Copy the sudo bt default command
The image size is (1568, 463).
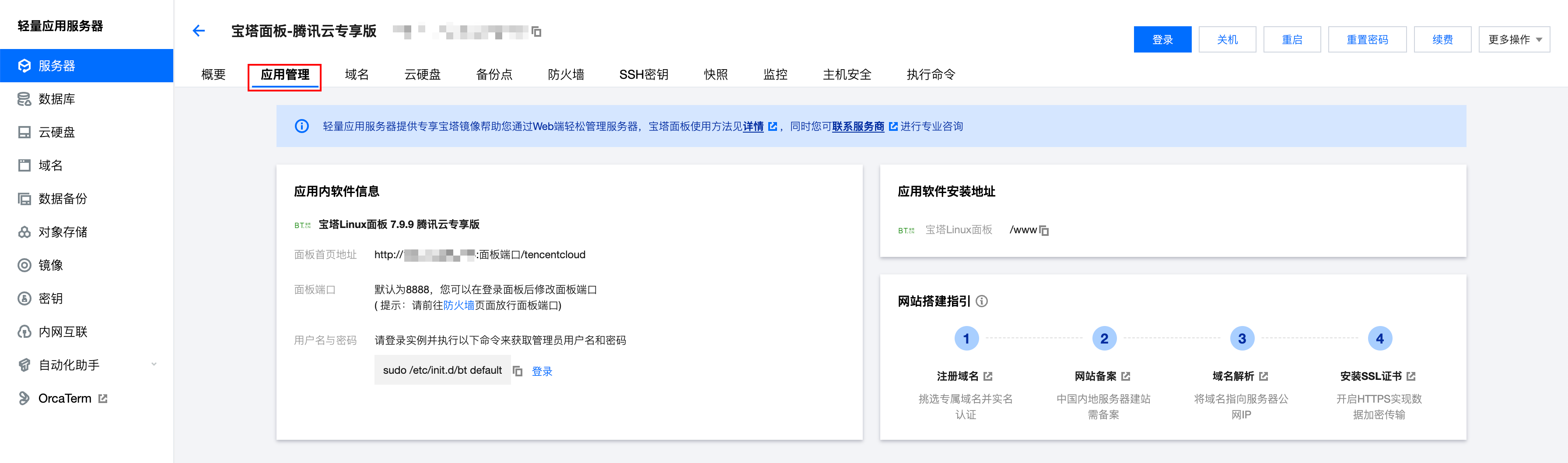518,371
